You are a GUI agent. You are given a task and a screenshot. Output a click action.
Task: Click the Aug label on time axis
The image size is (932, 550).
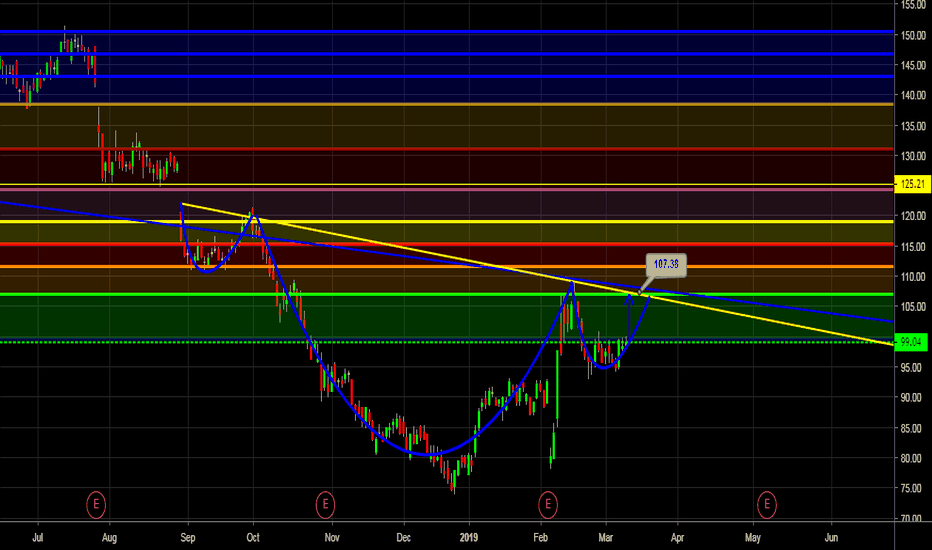(x=109, y=538)
